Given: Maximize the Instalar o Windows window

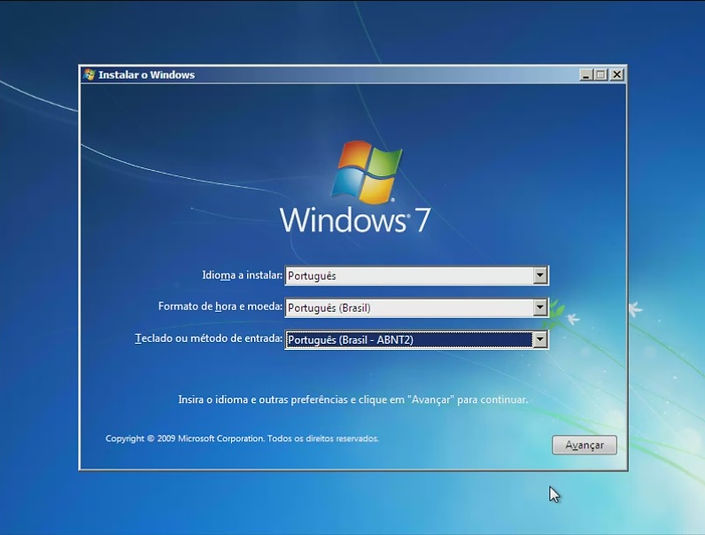Looking at the screenshot, I should pyautogui.click(x=600, y=75).
